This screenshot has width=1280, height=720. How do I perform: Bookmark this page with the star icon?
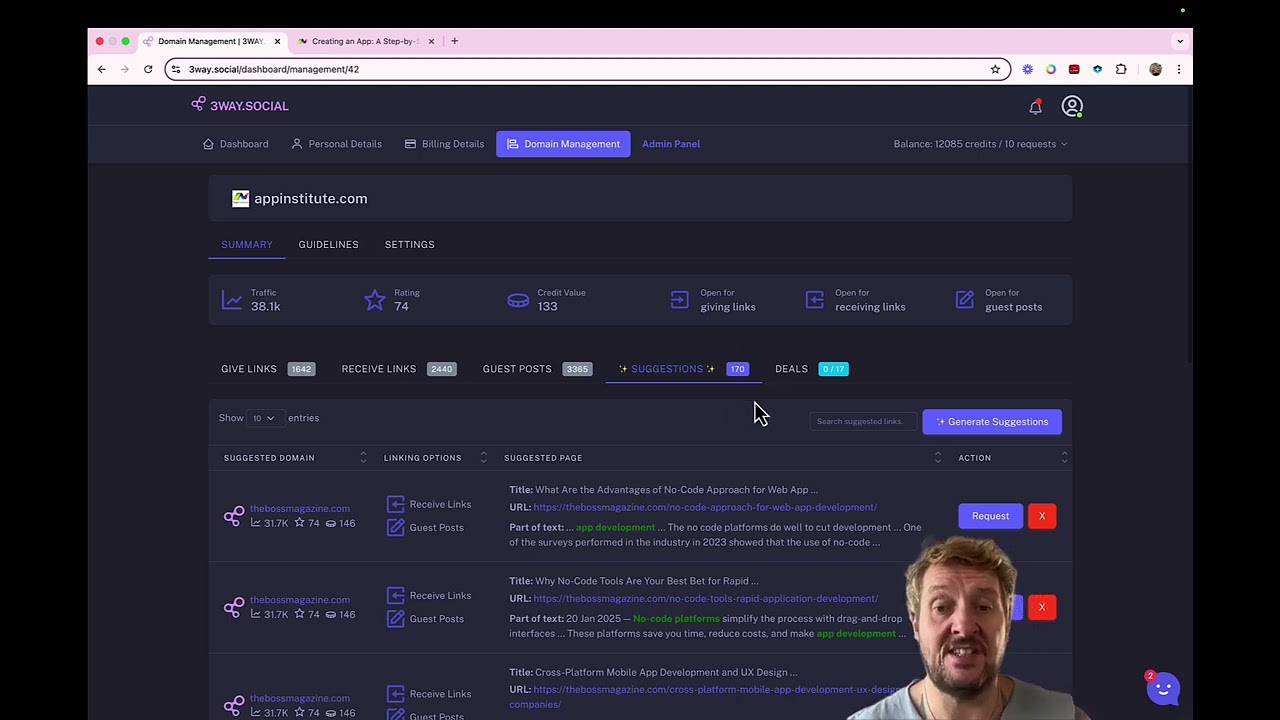click(x=995, y=69)
